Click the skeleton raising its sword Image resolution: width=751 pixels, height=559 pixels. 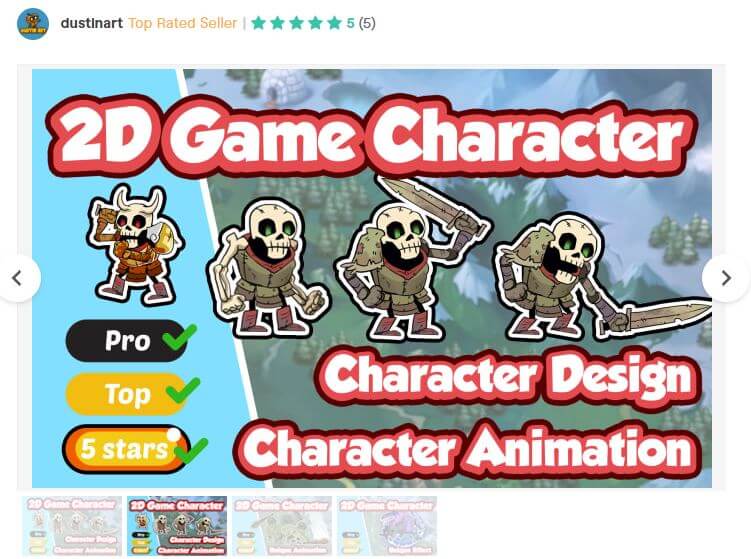(x=412, y=259)
